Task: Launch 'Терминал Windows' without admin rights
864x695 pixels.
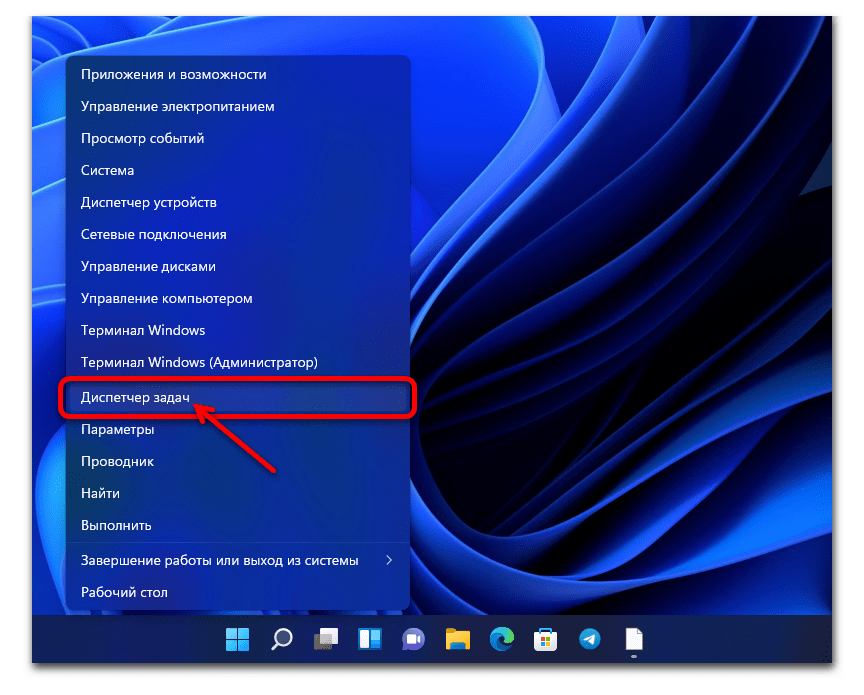Action: click(x=238, y=330)
